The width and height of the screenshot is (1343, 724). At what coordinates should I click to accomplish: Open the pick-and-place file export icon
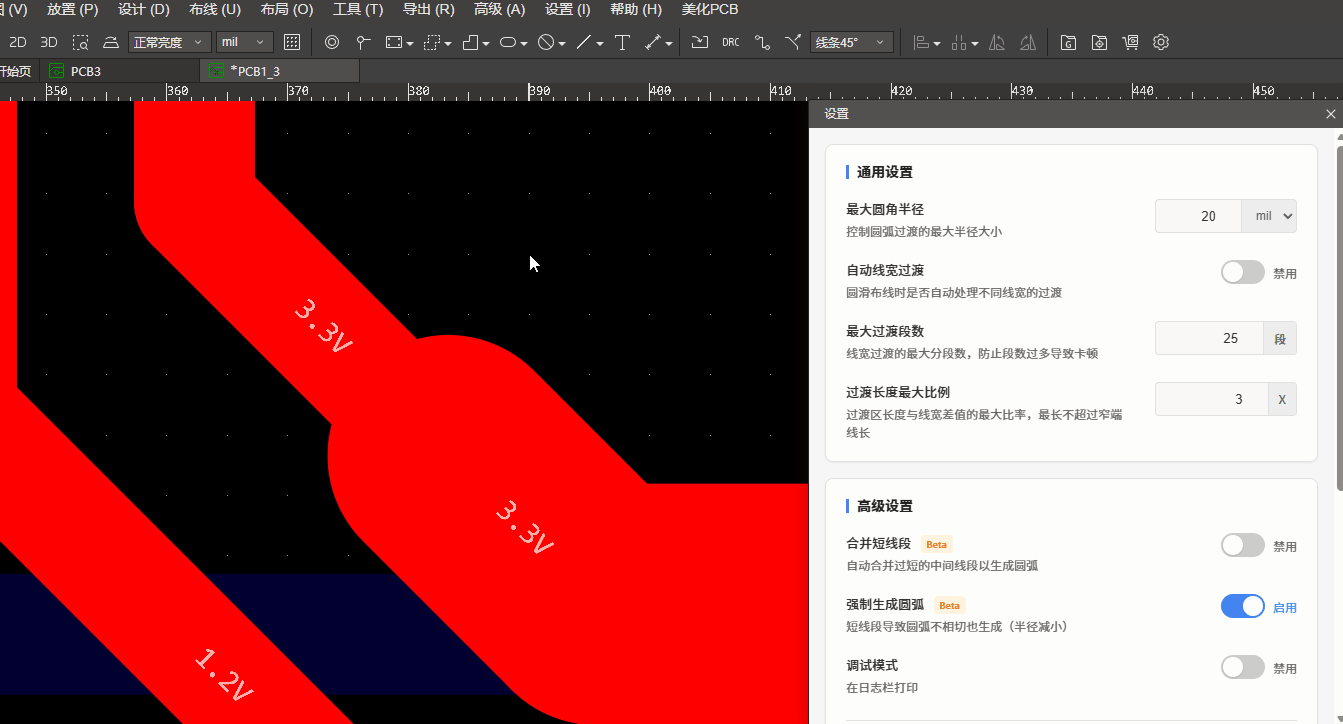(1099, 42)
